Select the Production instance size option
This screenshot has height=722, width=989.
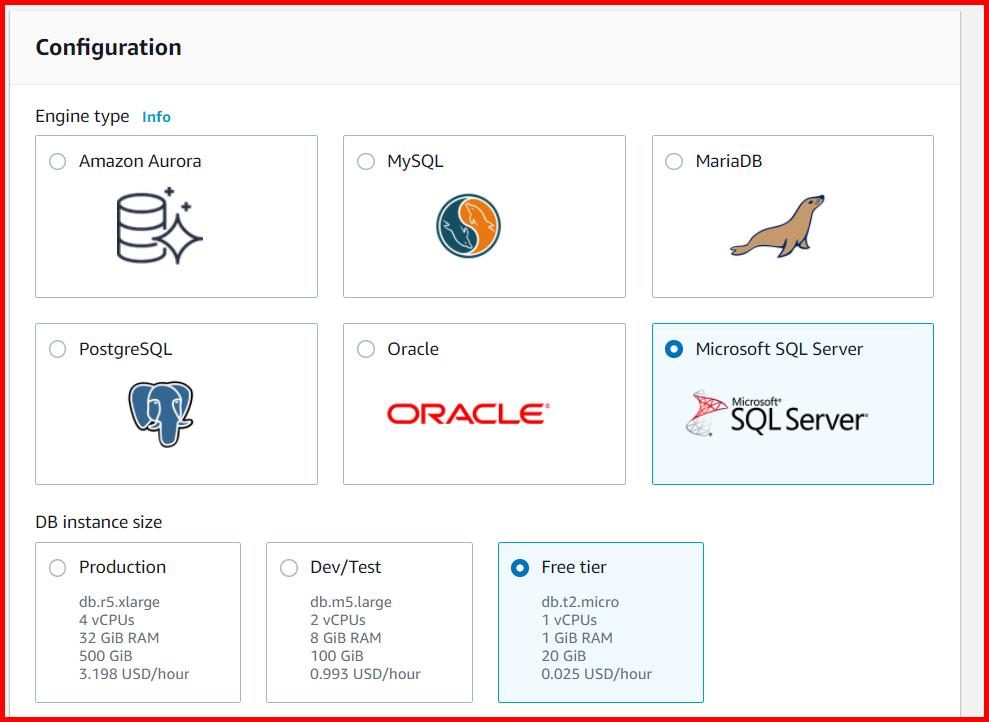pos(58,567)
